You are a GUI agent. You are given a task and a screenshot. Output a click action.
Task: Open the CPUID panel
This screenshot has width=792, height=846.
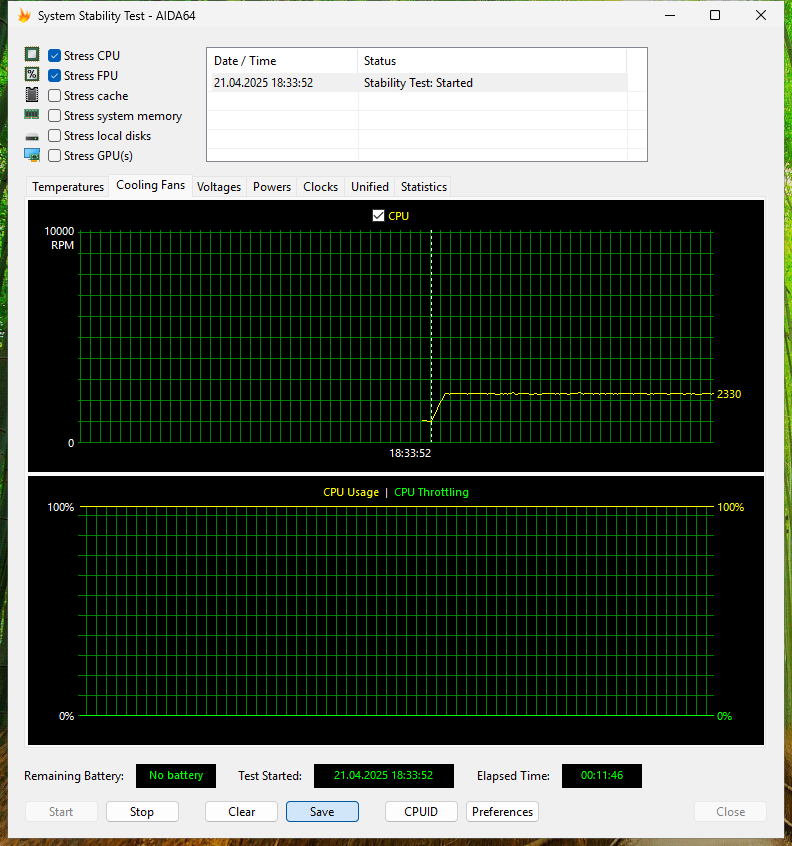(421, 811)
